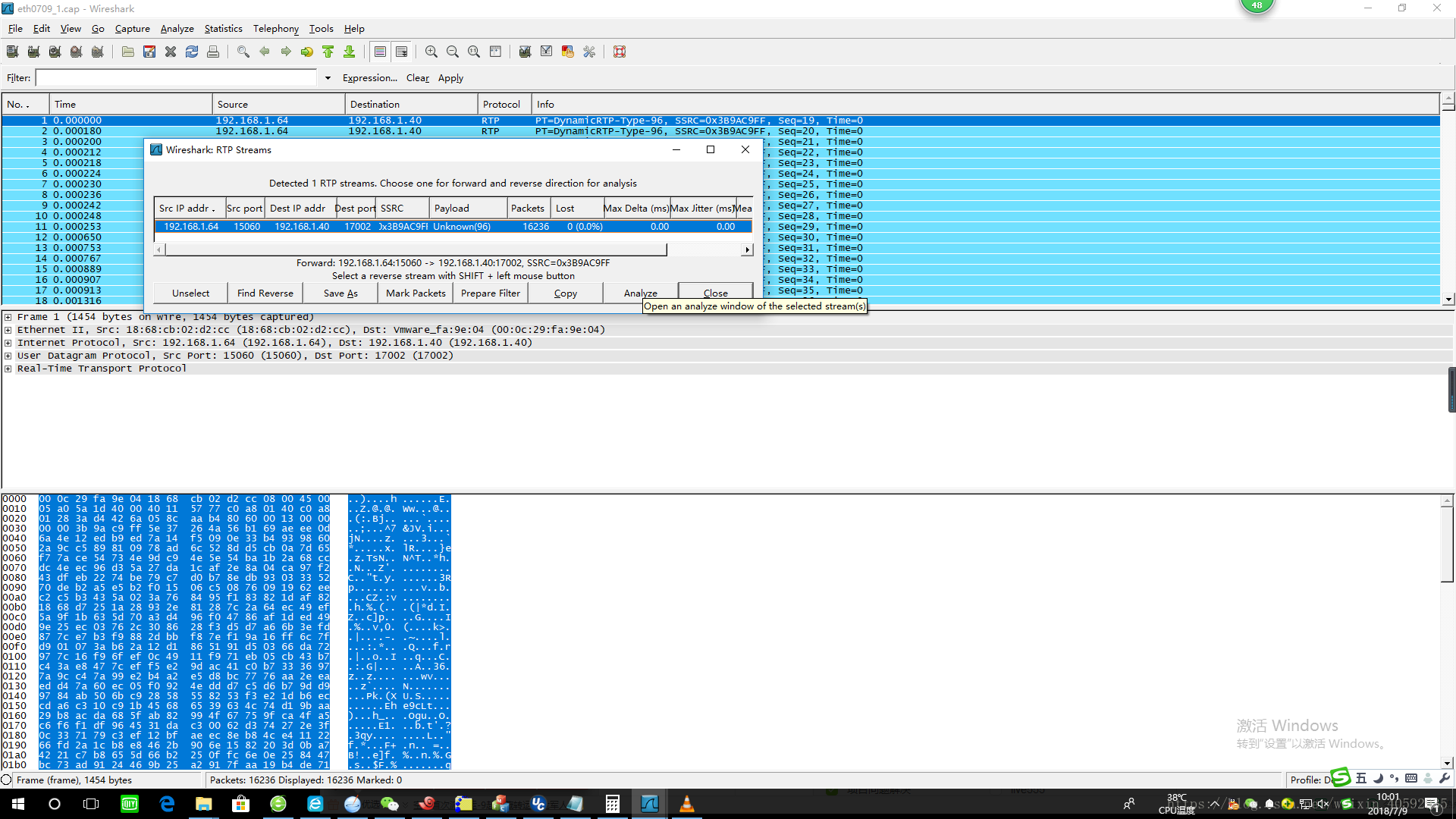The image size is (1456, 819).
Task: Click the RTP Streams horizontal scrollbar
Action: click(x=416, y=249)
